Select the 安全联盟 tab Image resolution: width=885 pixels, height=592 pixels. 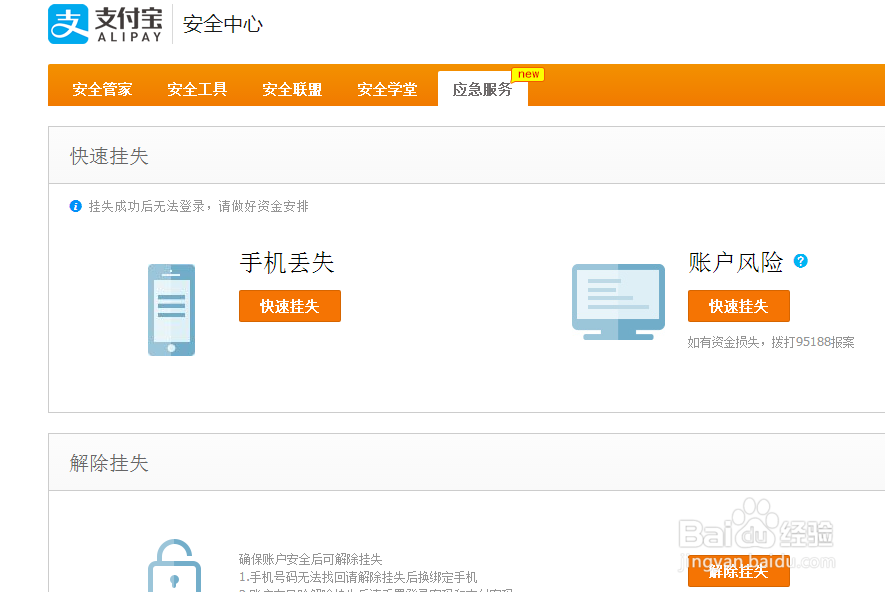point(291,89)
